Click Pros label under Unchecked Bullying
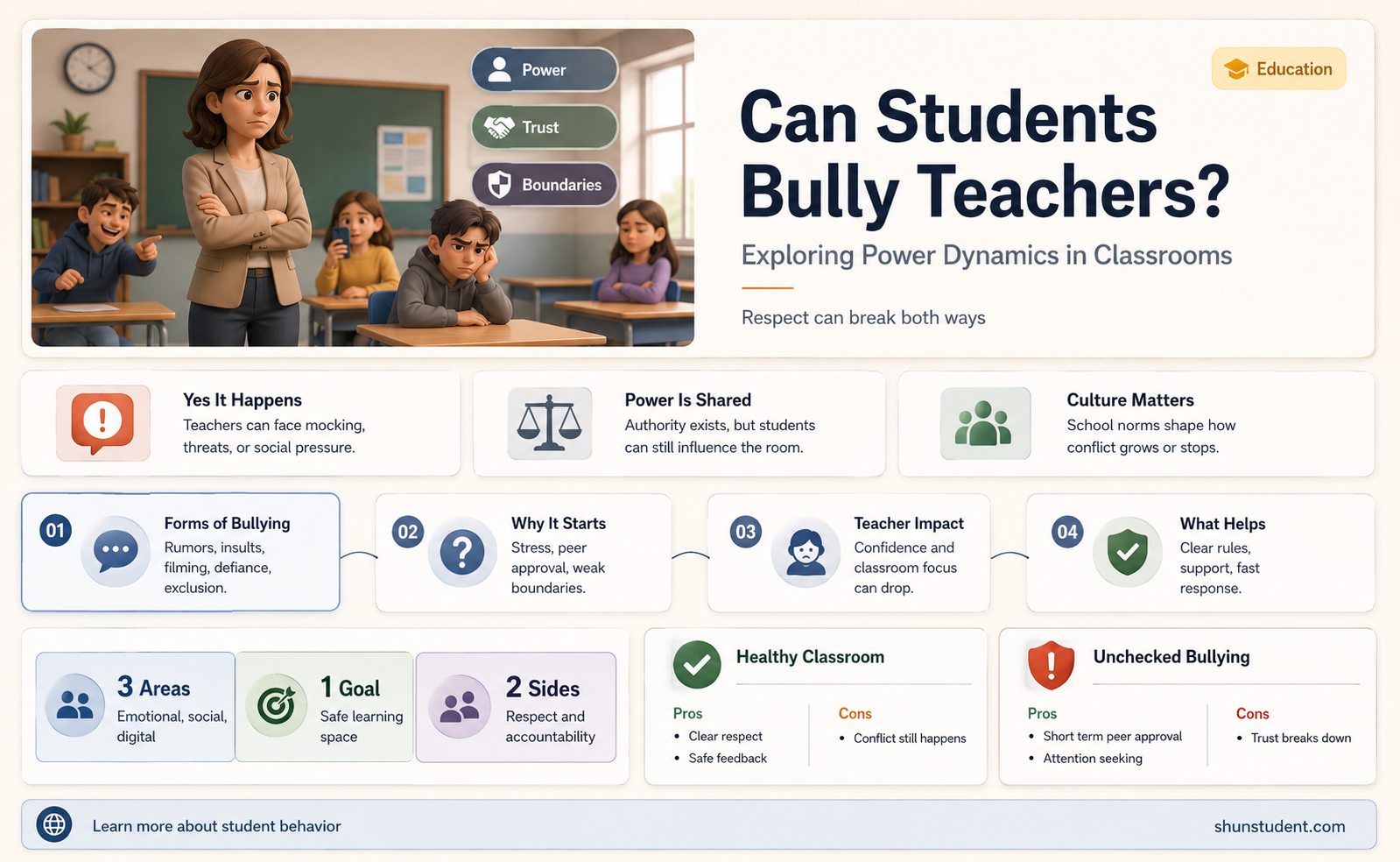Image resolution: width=1400 pixels, height=862 pixels. 1042,713
